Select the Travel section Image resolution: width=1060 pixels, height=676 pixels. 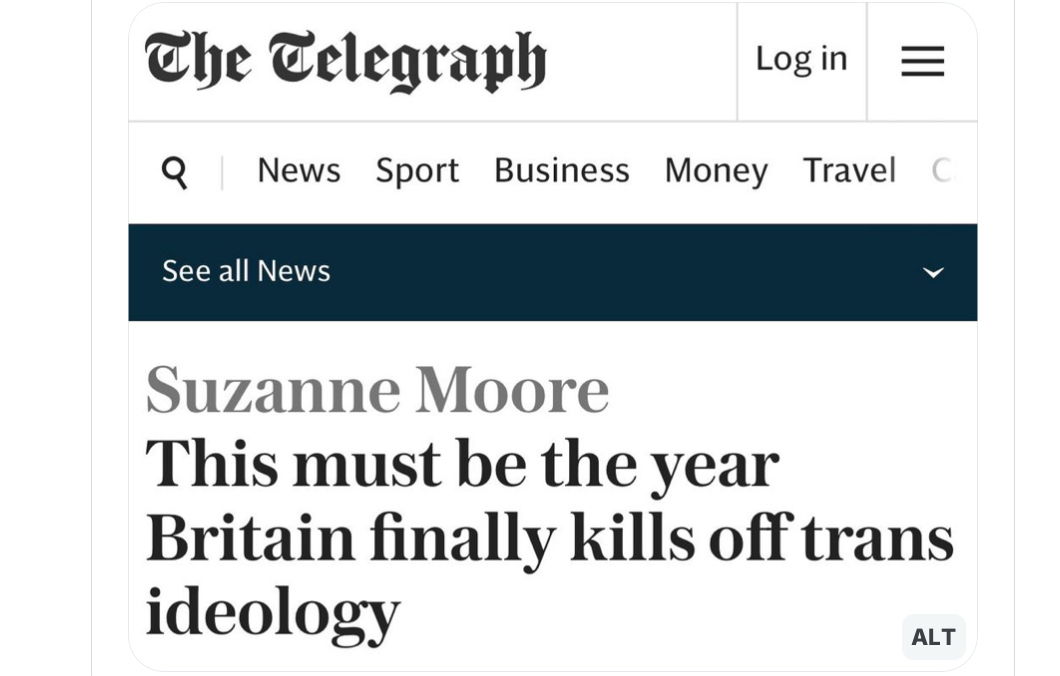tap(849, 171)
